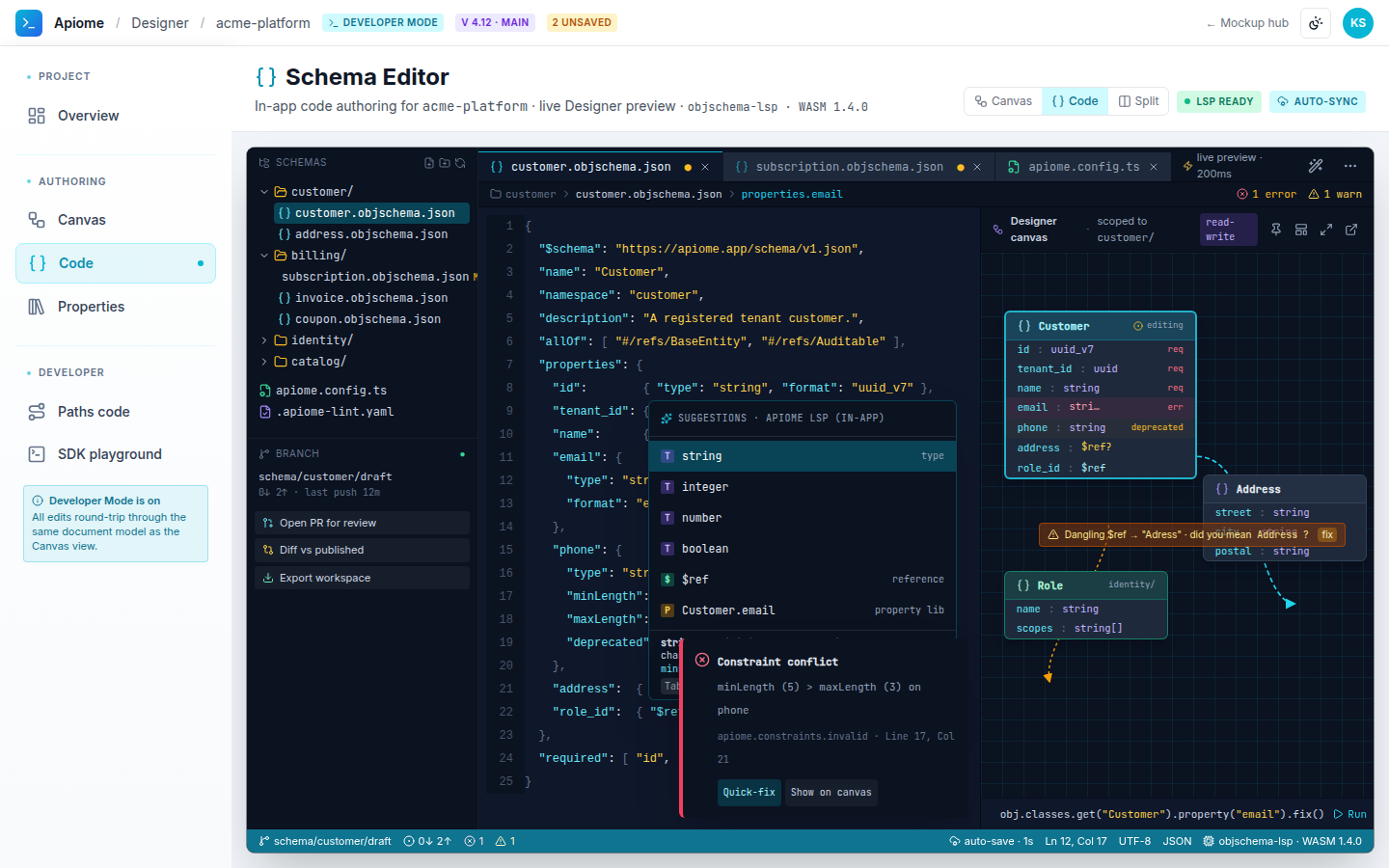Click the Apiome terminal logo icon
Viewport: 1389px width, 868px height.
click(29, 23)
